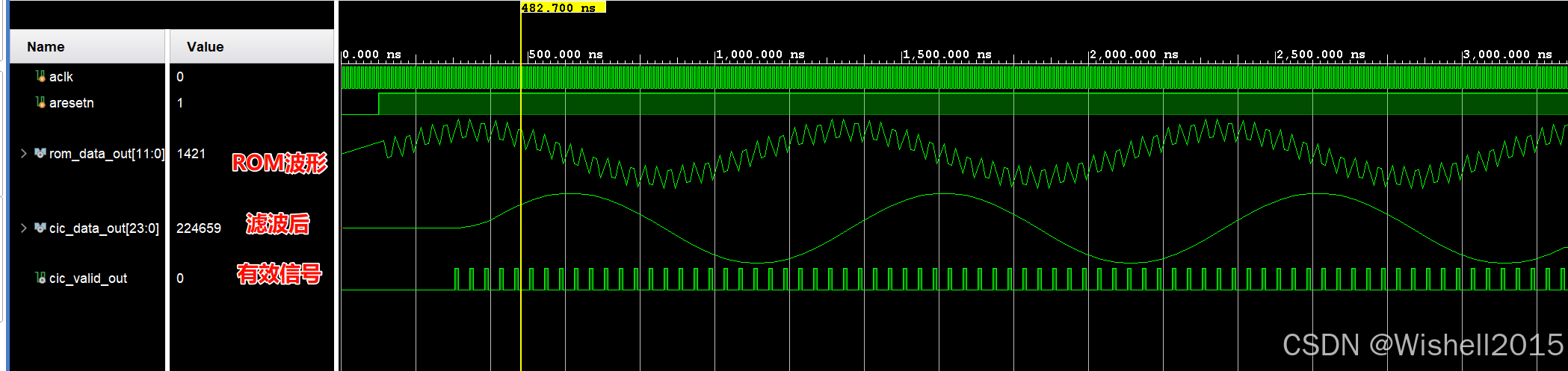Click the cic_valid_out pulse waveform
The width and height of the screenshot is (1568, 371).
(954, 278)
